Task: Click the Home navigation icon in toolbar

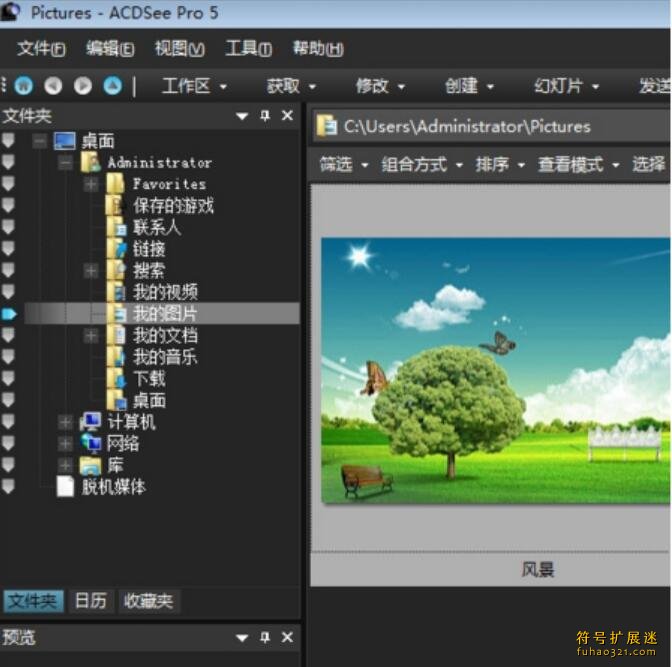Action: click(x=24, y=86)
